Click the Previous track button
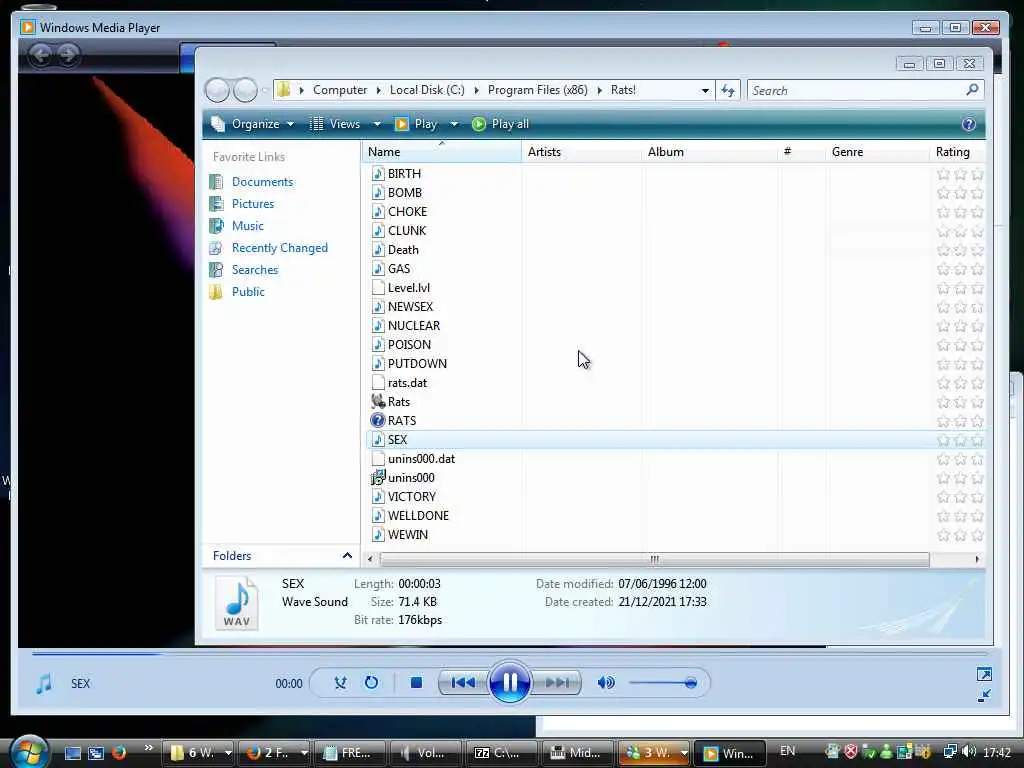The image size is (1024, 768). point(463,683)
